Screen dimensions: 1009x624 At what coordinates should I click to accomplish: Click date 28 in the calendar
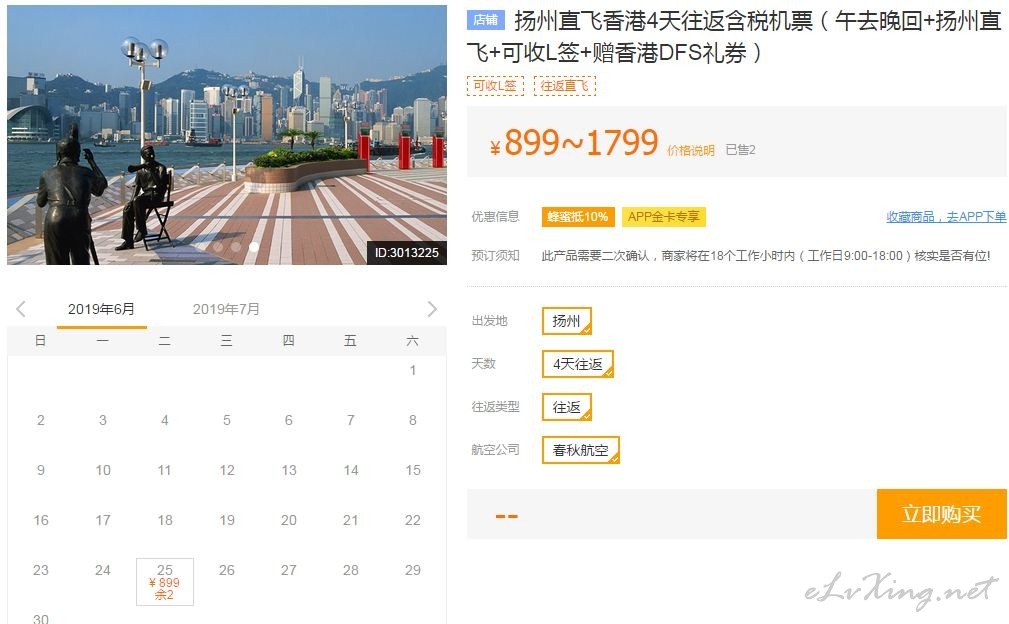pyautogui.click(x=351, y=570)
